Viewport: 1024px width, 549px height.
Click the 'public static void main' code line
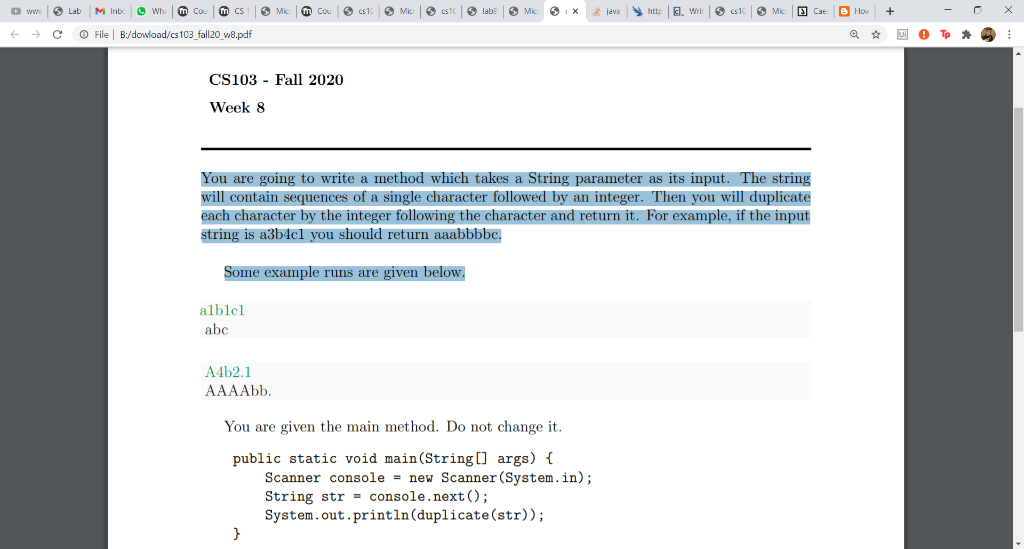(x=393, y=458)
